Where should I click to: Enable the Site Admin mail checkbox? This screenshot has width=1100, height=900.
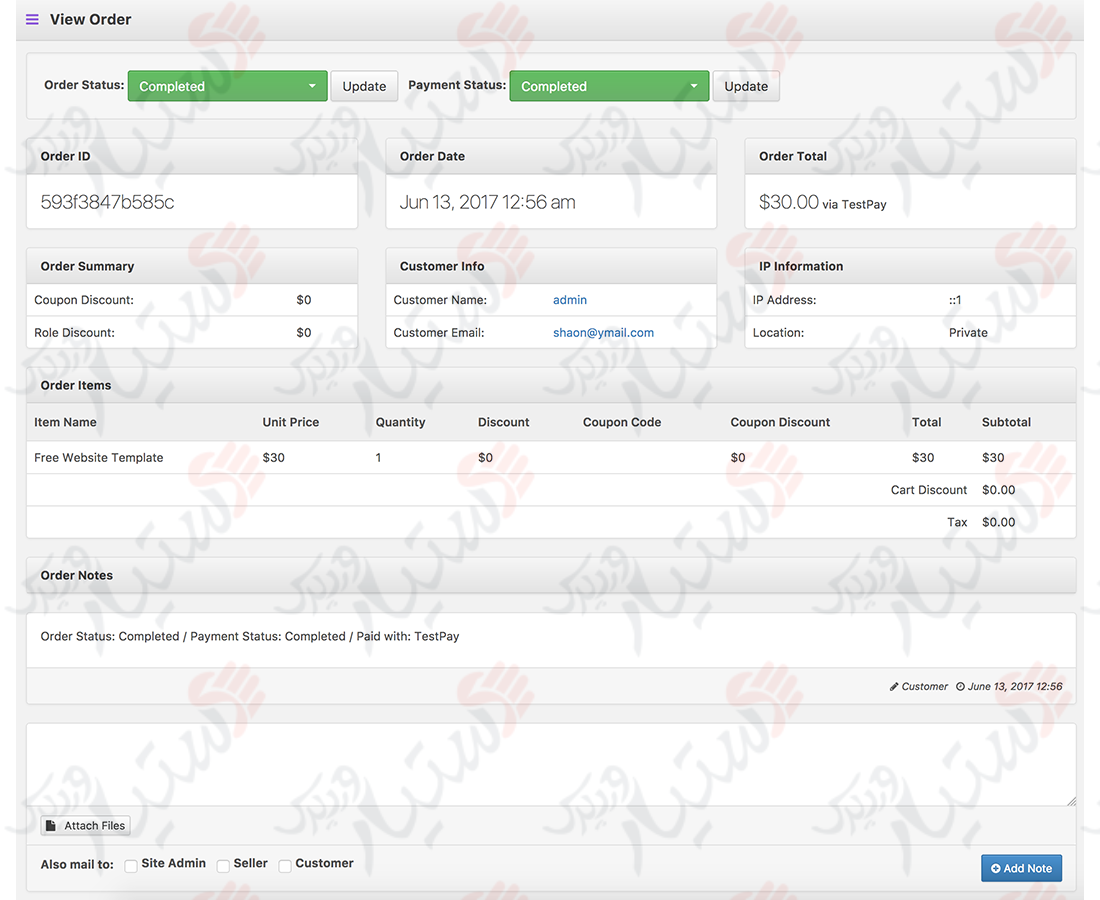[x=131, y=865]
